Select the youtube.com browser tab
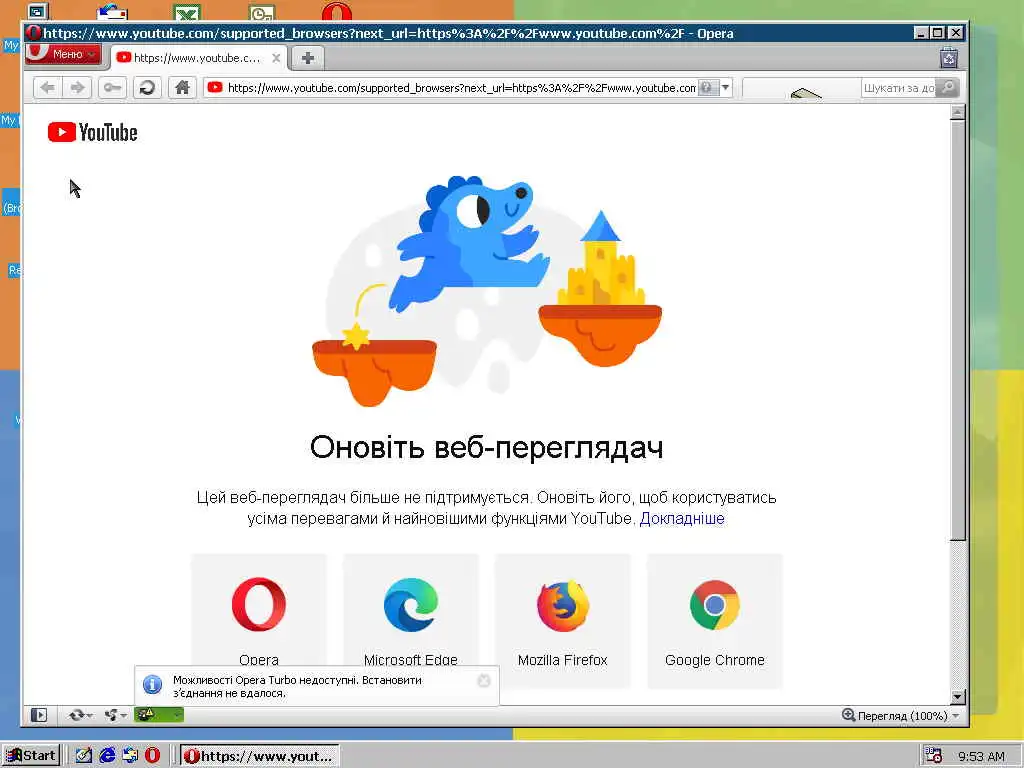This screenshot has height=768, width=1024. pyautogui.click(x=196, y=58)
